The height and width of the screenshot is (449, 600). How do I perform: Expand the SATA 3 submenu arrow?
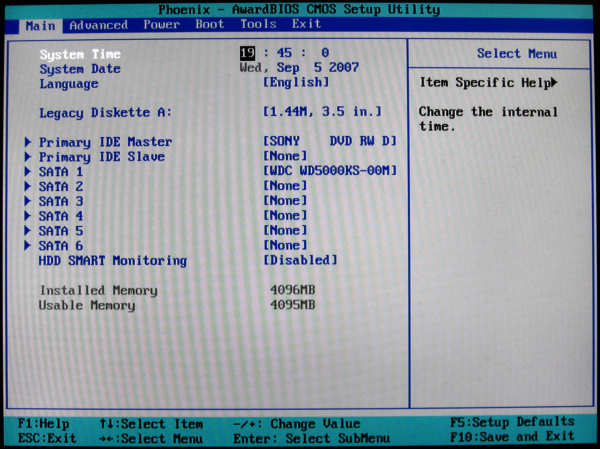tap(28, 201)
